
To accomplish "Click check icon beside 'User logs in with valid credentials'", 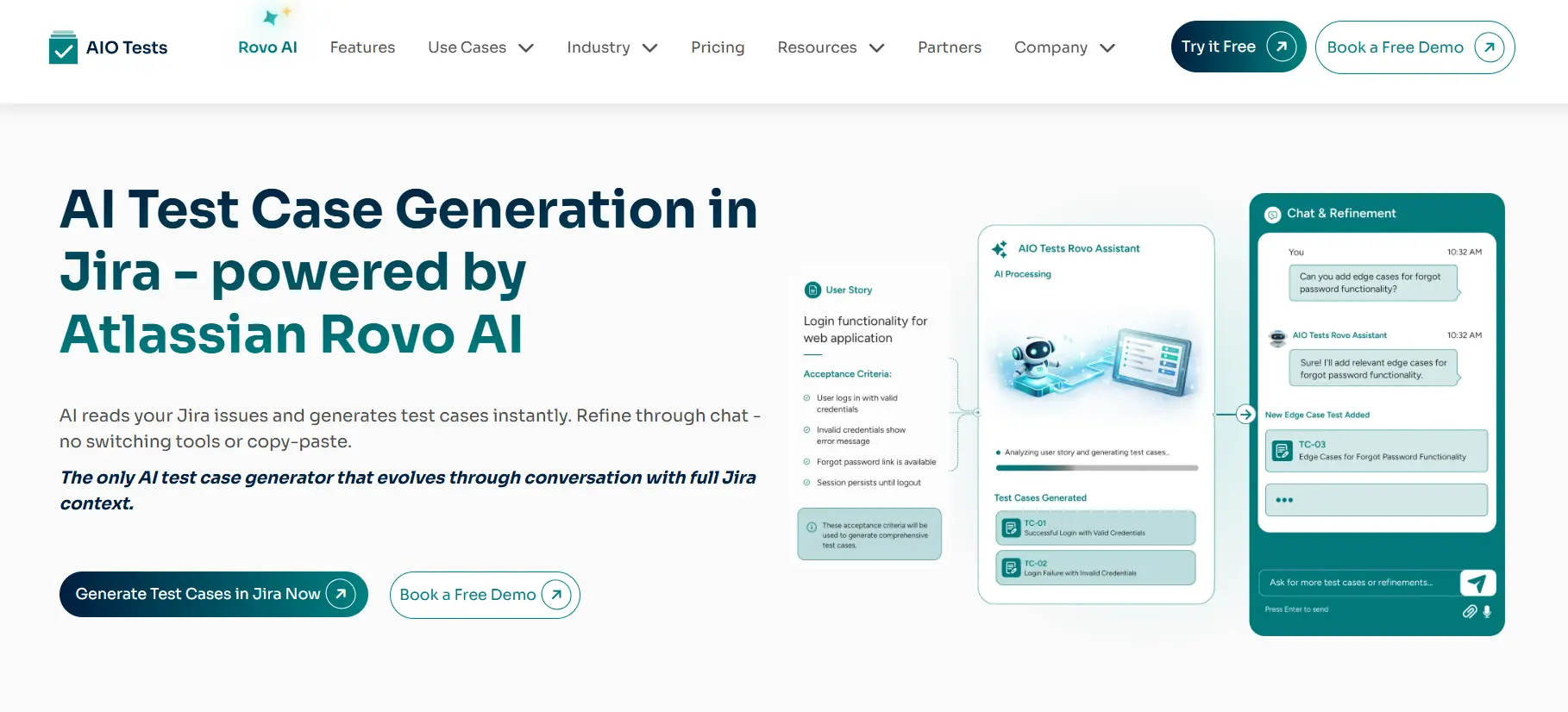I will point(807,398).
